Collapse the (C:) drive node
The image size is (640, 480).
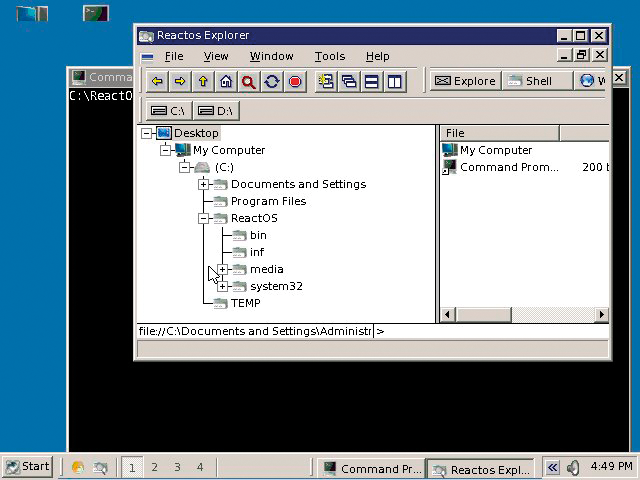click(x=184, y=167)
